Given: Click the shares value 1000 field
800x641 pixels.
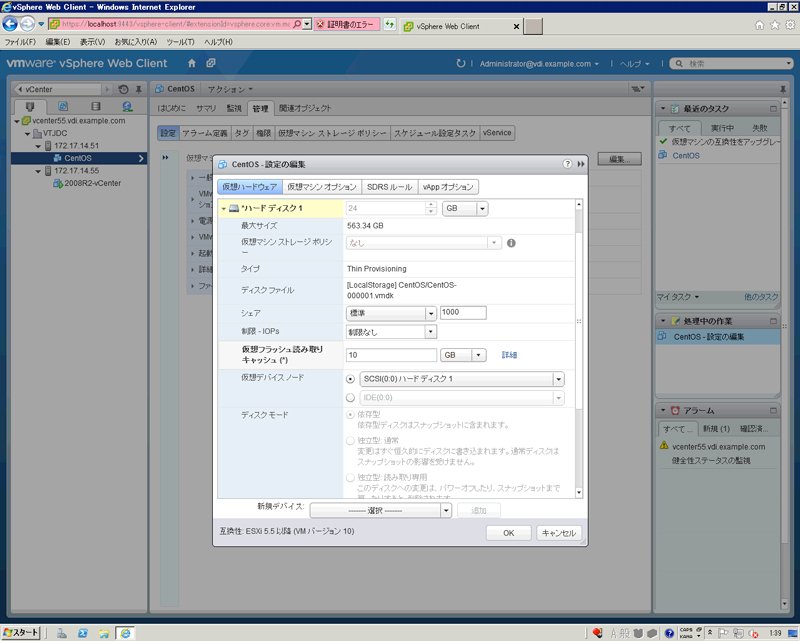Looking at the screenshot, I should [463, 312].
